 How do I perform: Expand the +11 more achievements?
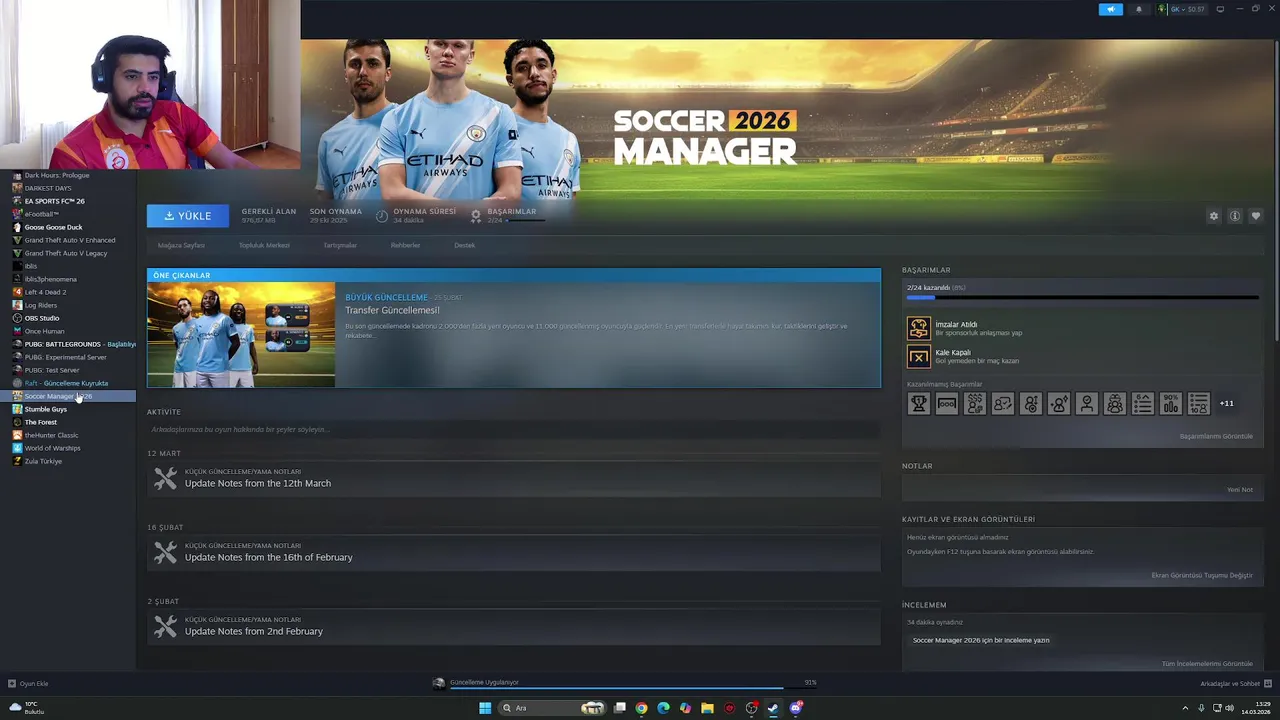coord(1226,403)
